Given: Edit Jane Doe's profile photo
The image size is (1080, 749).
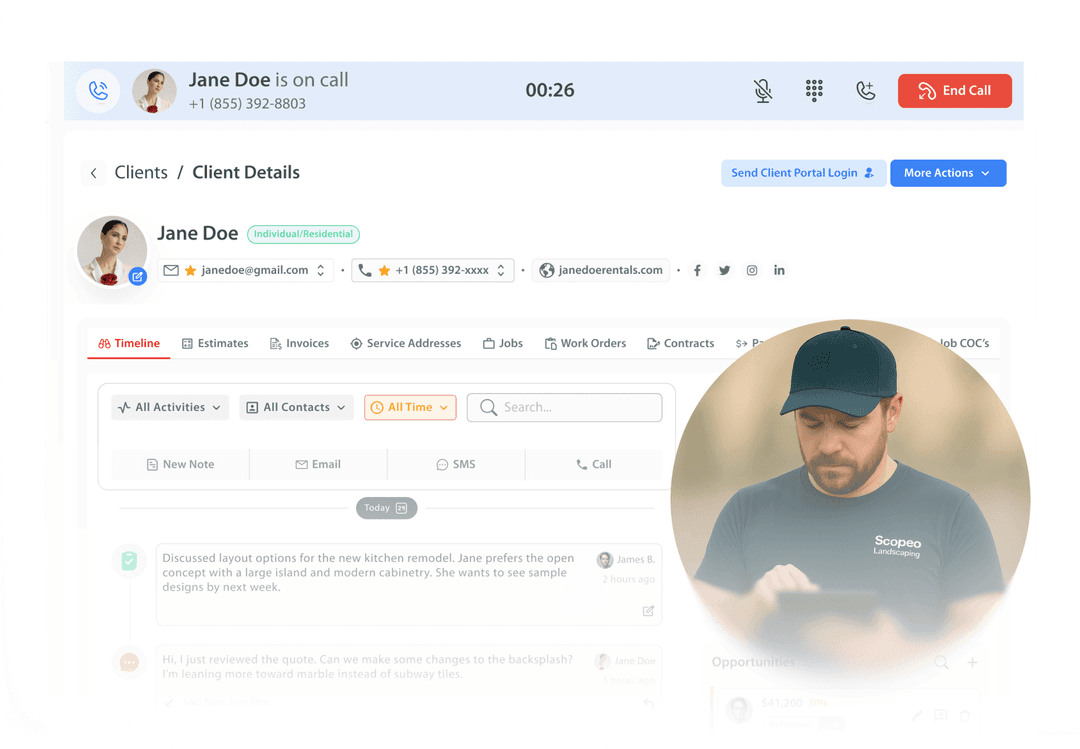Looking at the screenshot, I should pos(138,276).
